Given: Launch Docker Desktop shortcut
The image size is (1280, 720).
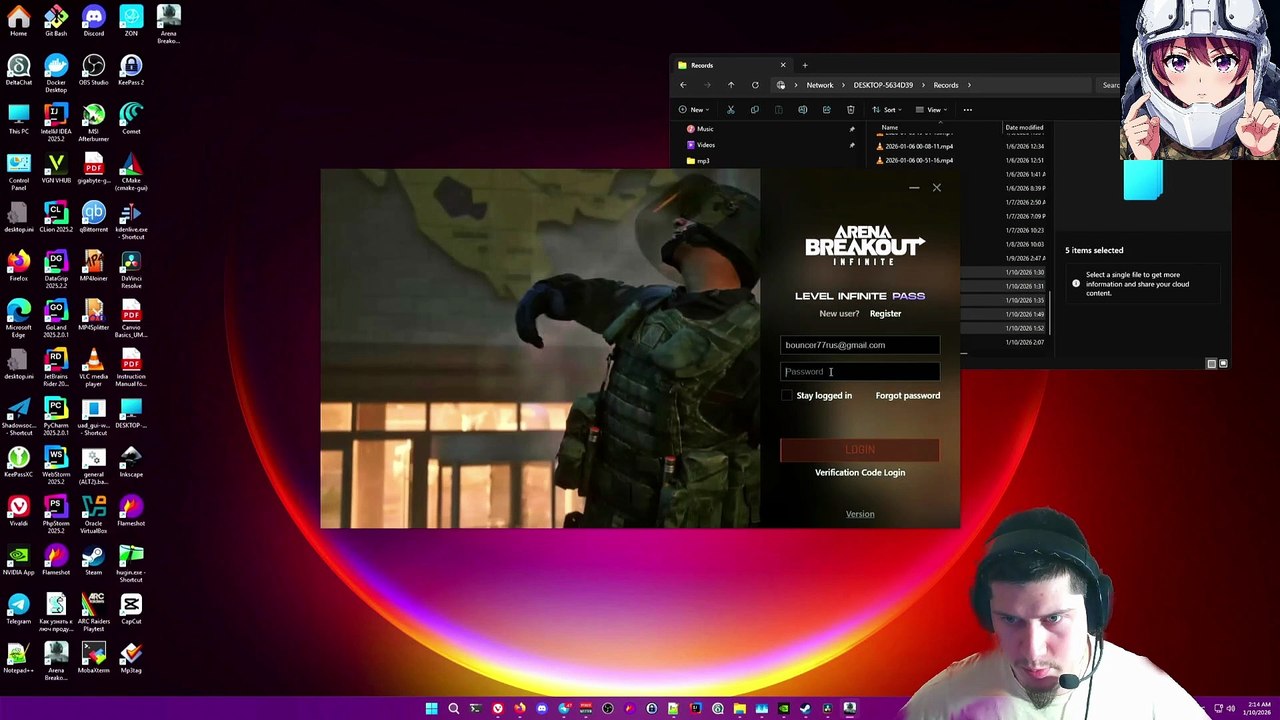Looking at the screenshot, I should tap(56, 72).
